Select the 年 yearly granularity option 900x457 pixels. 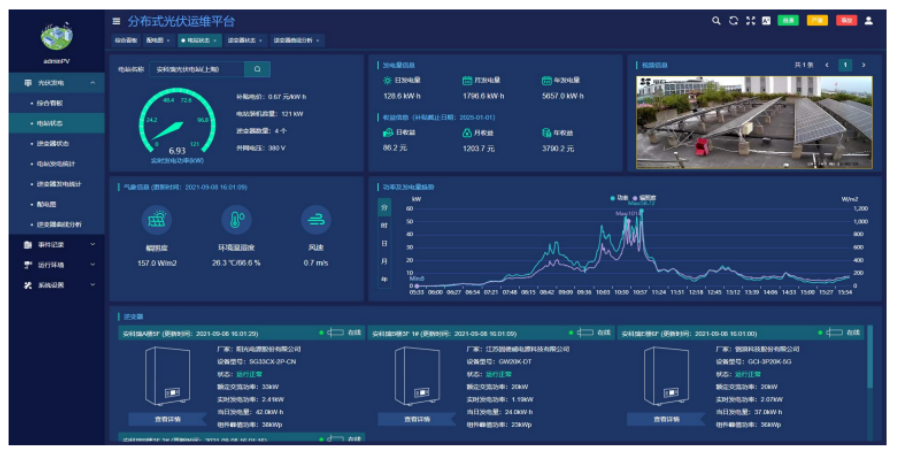point(384,279)
